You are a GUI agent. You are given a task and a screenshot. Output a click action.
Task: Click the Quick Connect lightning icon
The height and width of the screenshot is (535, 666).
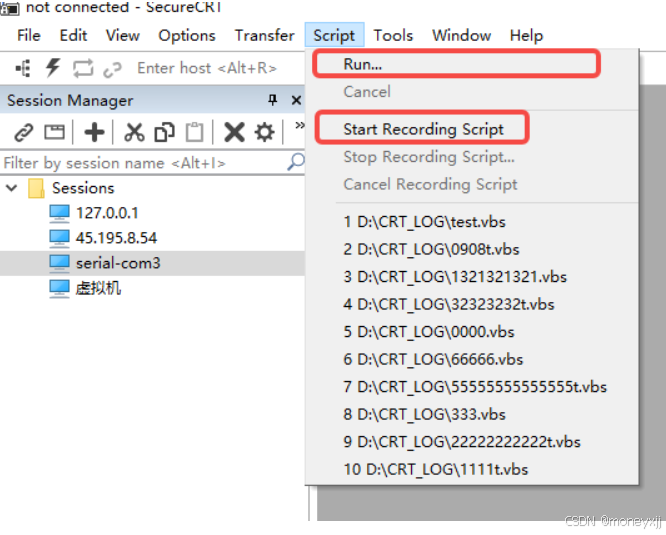[53, 68]
